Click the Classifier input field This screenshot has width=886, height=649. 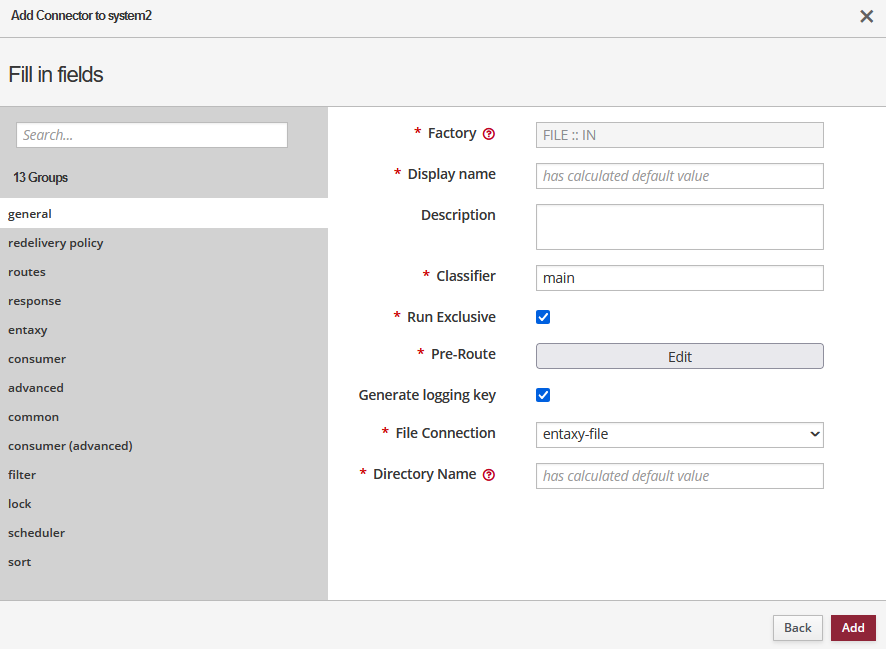[x=679, y=278]
